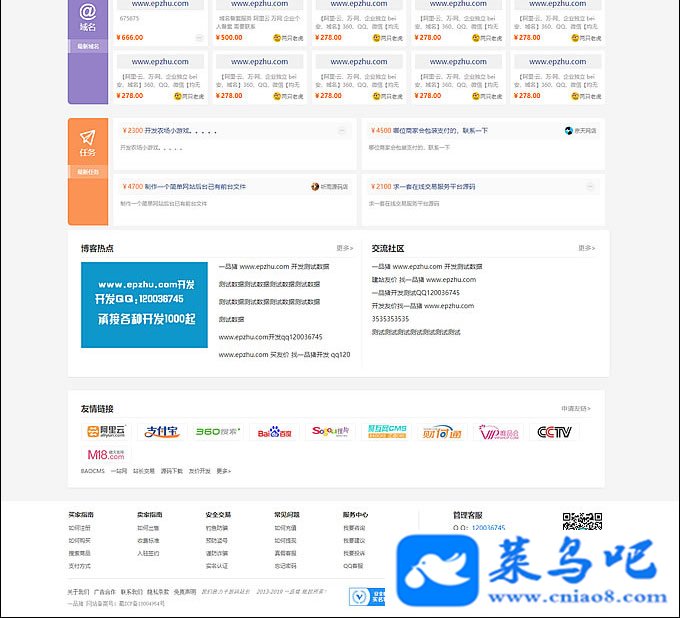Open the ¥2300 farm game development task
Viewport: 680px width, 618px height.
pos(170,131)
